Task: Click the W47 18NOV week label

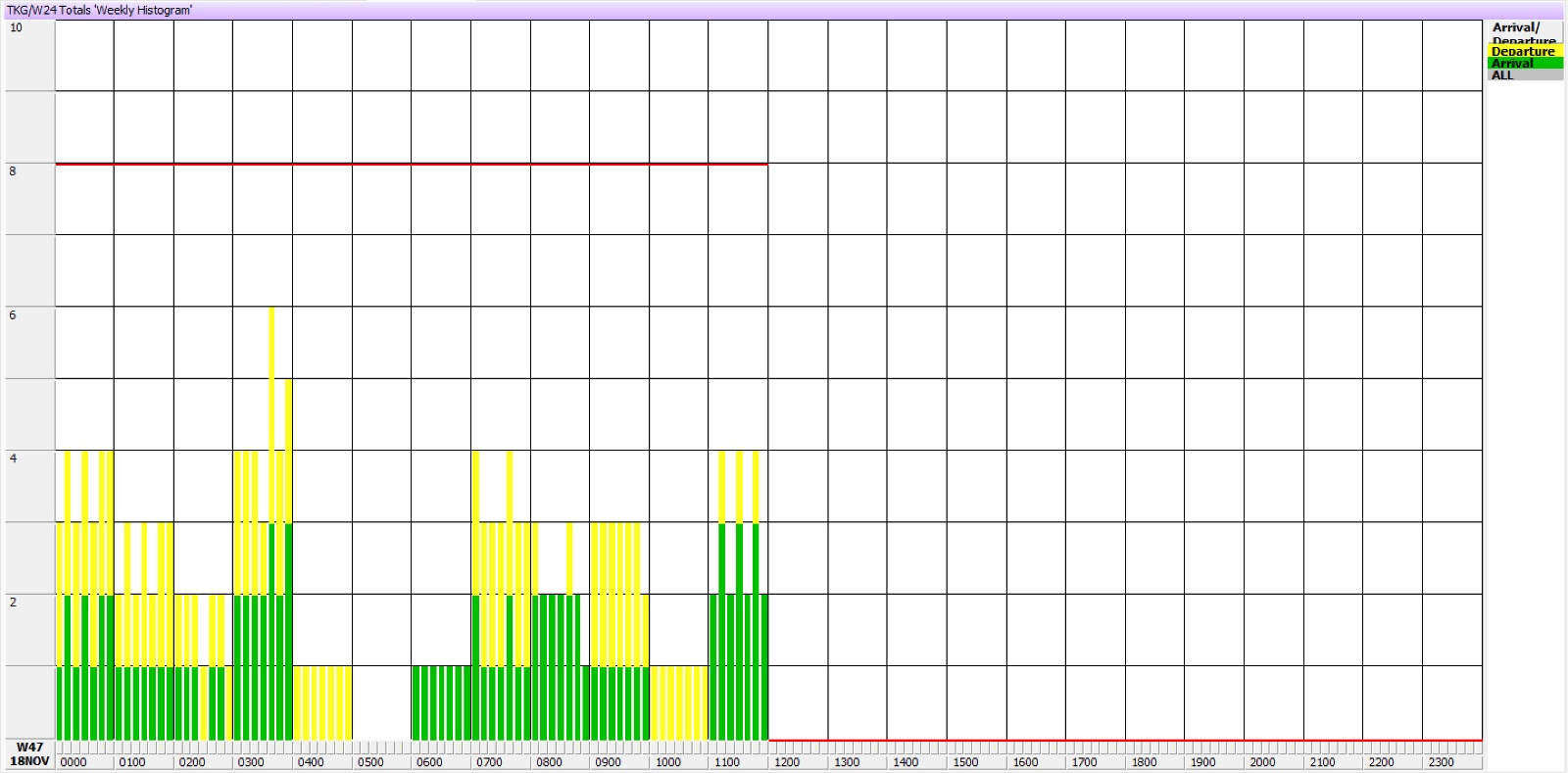Action: click(29, 754)
